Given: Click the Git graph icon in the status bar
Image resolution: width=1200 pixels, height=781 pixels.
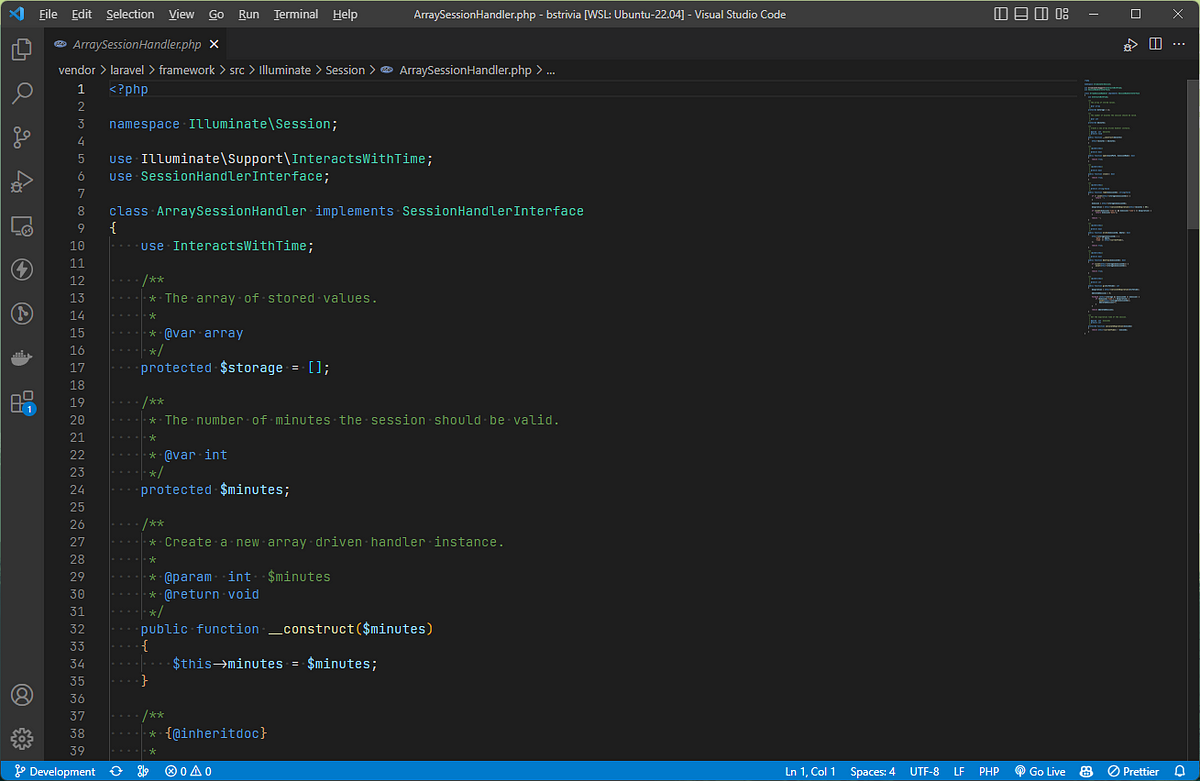Looking at the screenshot, I should (143, 771).
